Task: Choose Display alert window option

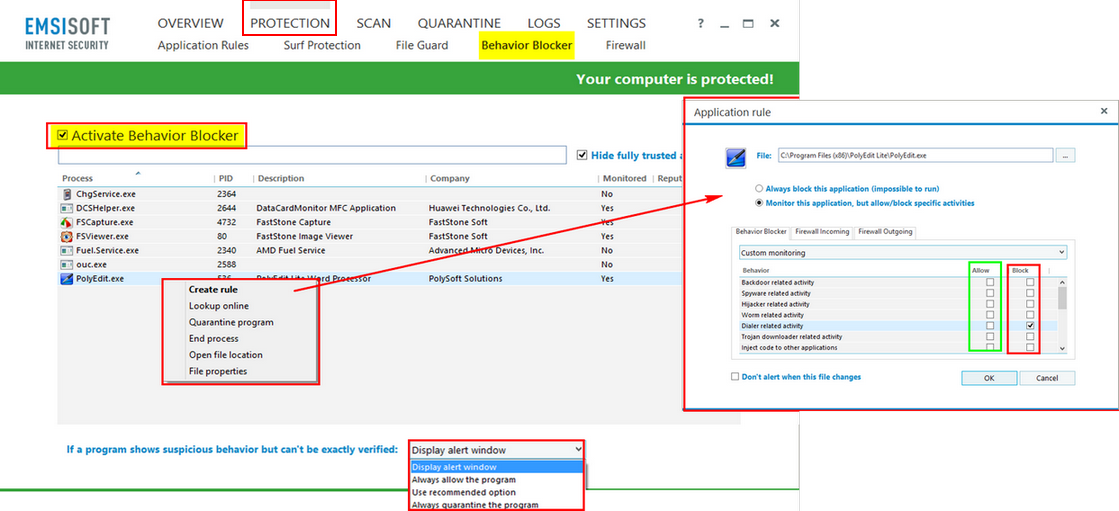Action: point(497,467)
